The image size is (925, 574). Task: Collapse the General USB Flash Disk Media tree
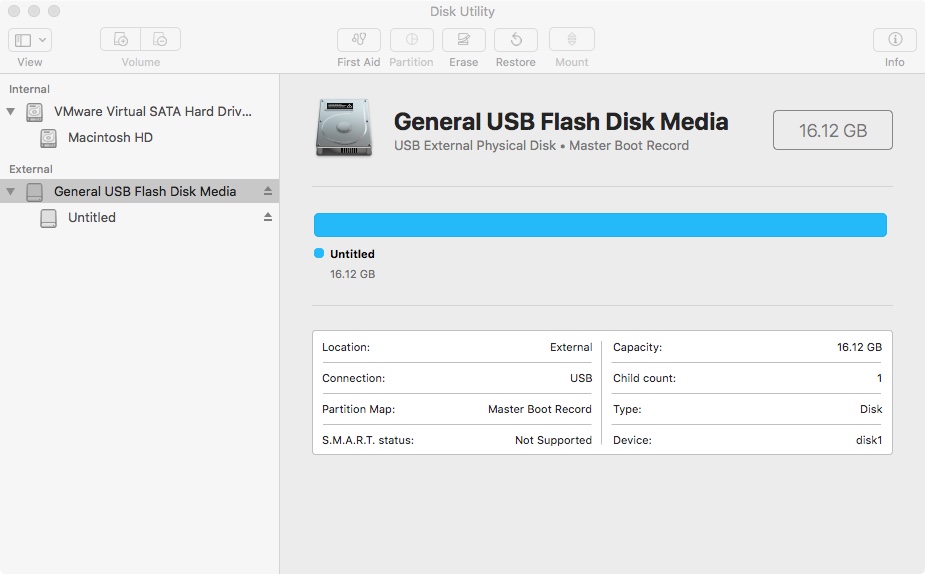[x=11, y=191]
